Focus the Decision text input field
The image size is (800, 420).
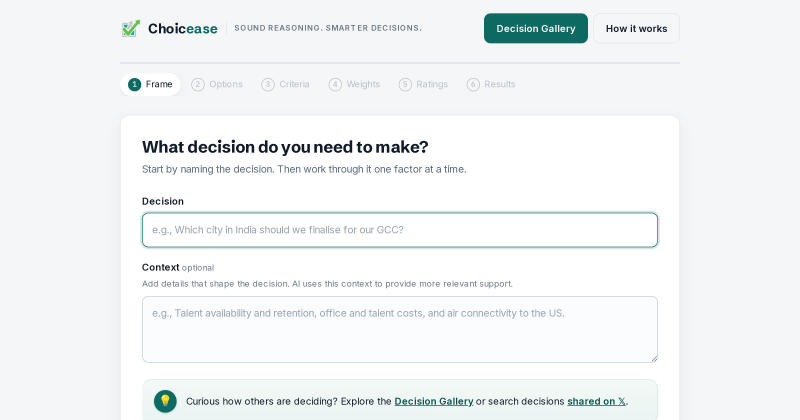(x=400, y=230)
